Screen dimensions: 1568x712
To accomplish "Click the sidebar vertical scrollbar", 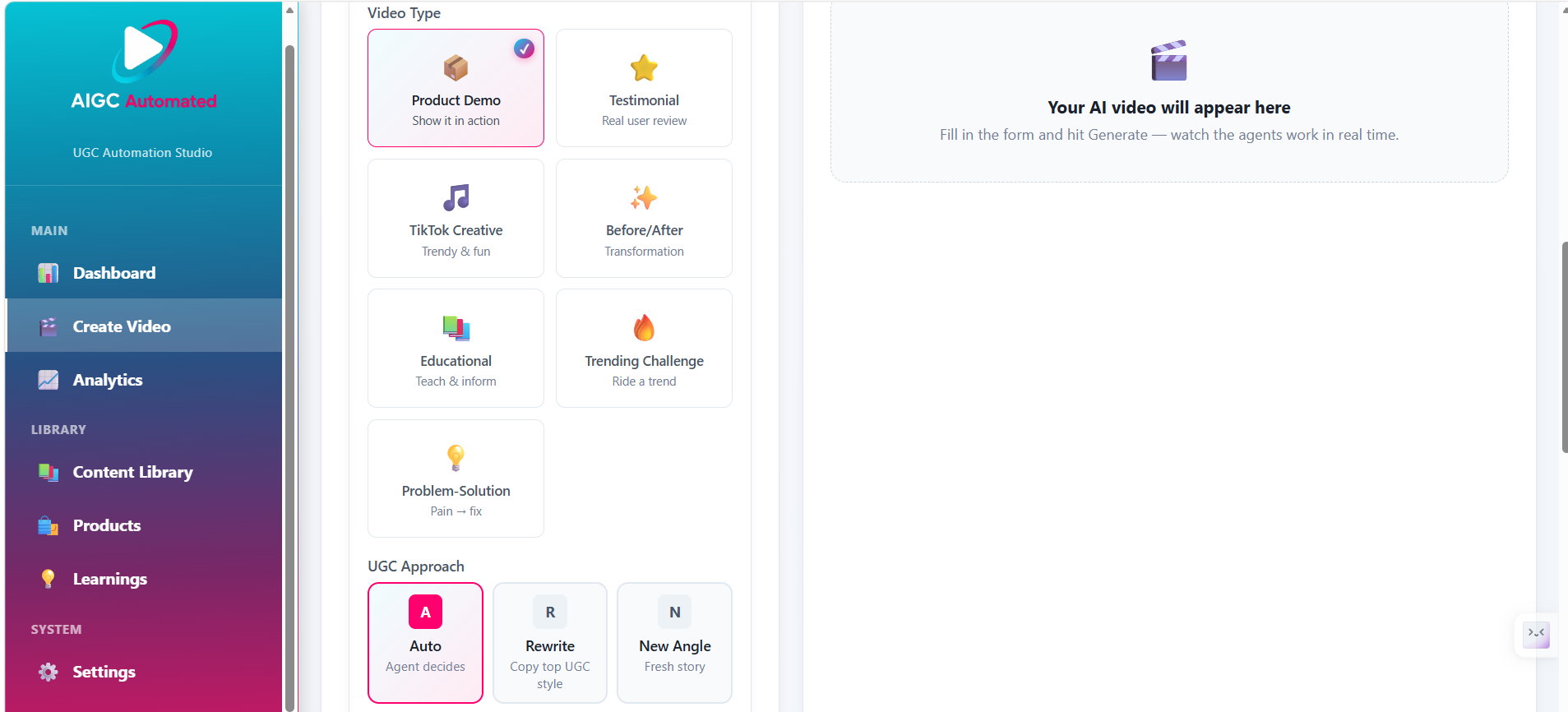I will coord(289,378).
